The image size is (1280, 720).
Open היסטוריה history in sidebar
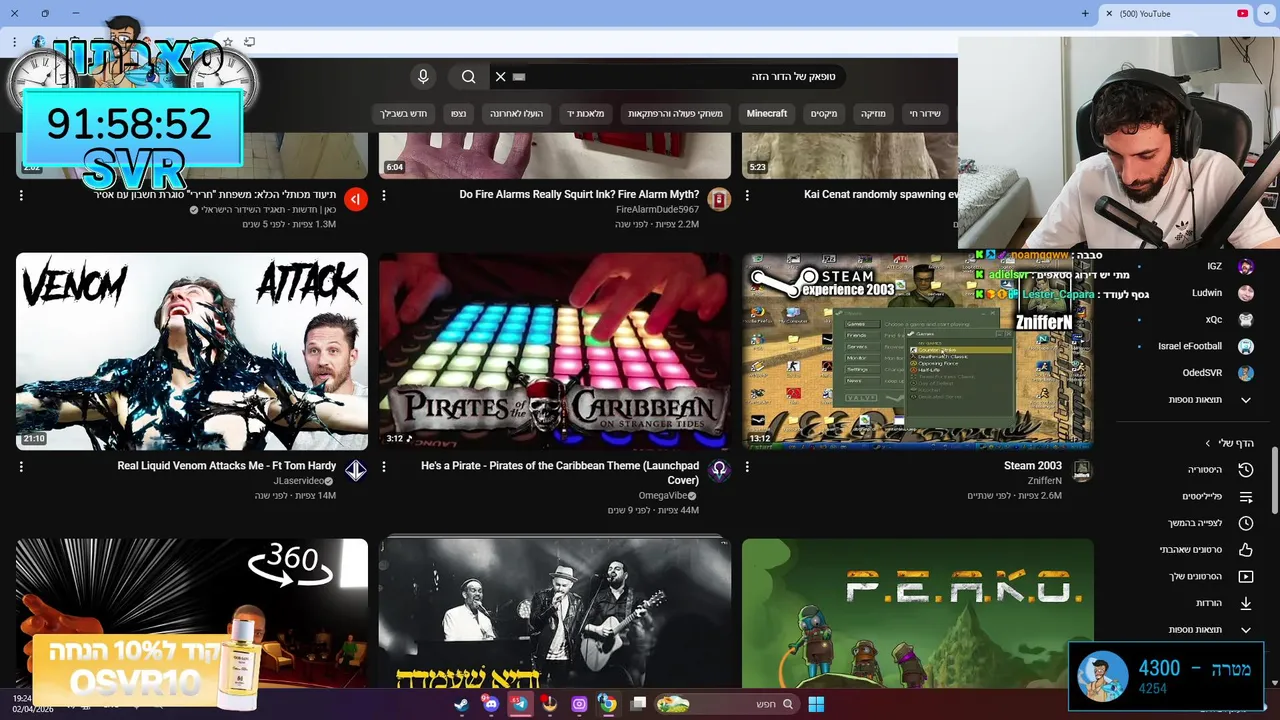(x=1195, y=470)
